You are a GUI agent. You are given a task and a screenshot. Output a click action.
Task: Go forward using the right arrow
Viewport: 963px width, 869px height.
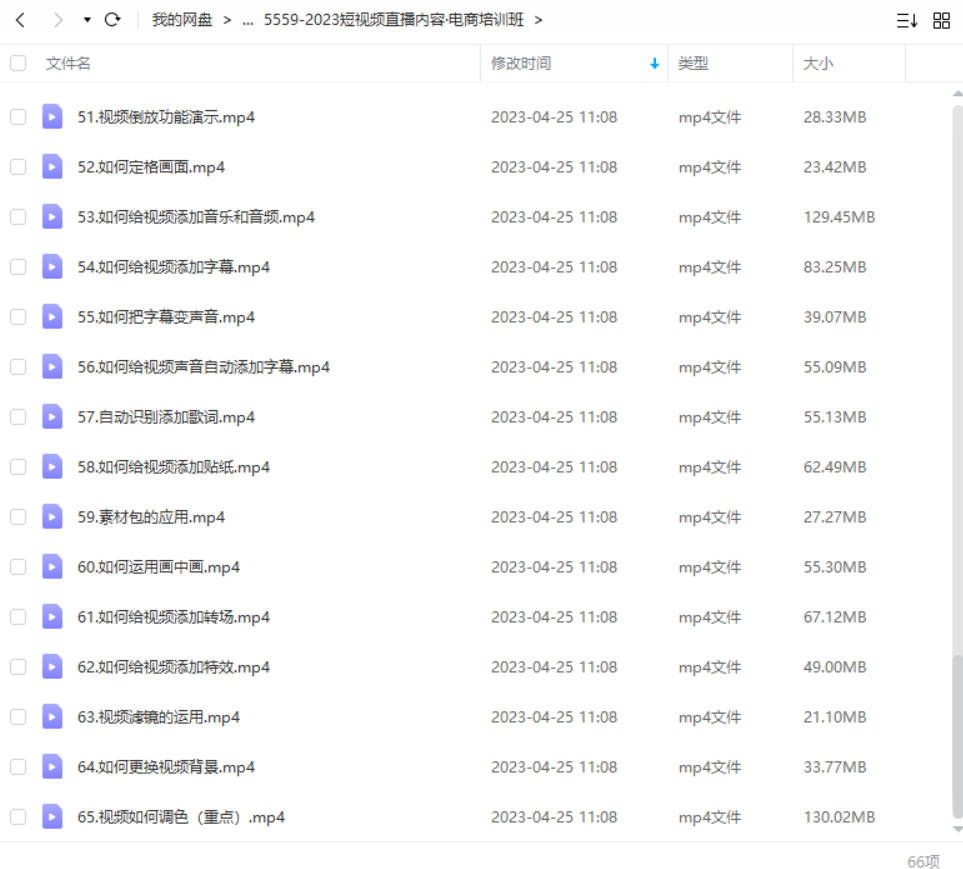pyautogui.click(x=58, y=20)
